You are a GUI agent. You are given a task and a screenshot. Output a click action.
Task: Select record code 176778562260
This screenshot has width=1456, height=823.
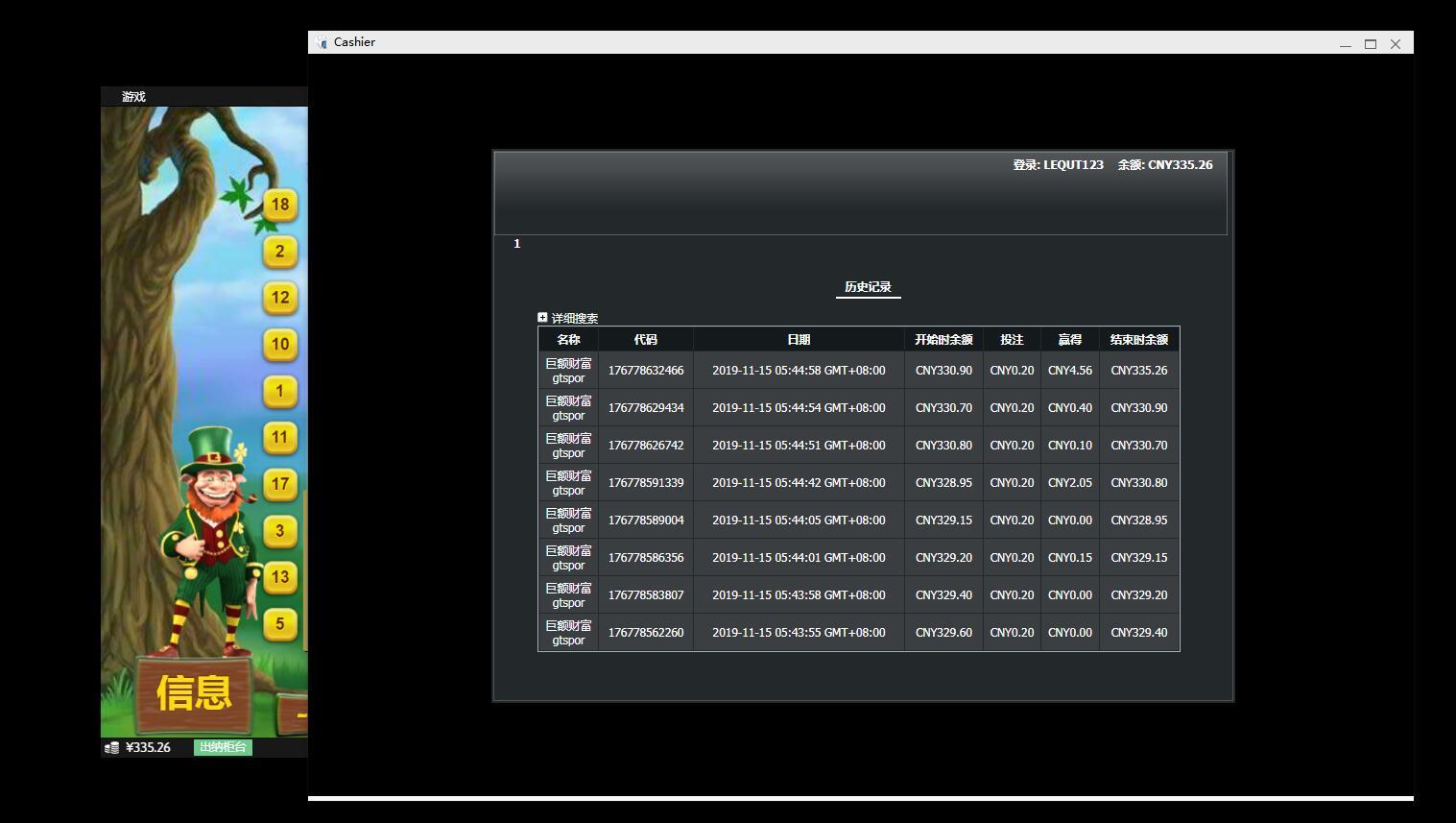[646, 633]
